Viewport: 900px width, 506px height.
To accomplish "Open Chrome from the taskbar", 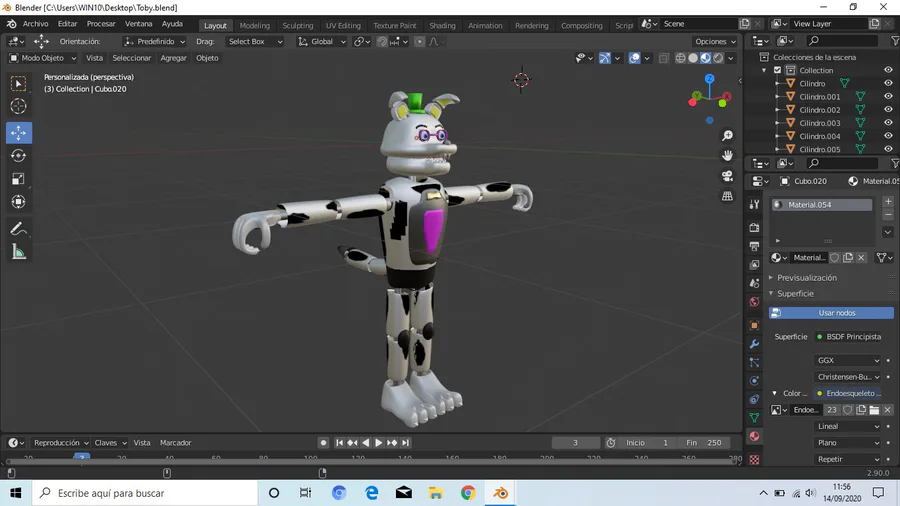I will click(x=468, y=493).
